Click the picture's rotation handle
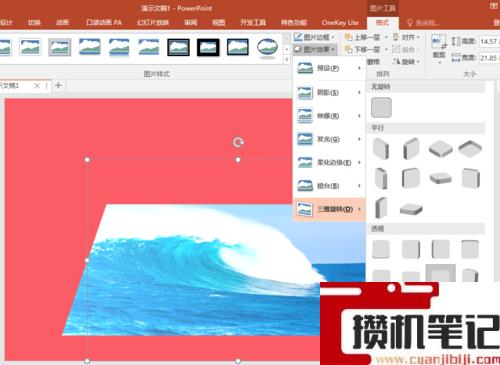 pos(238,142)
